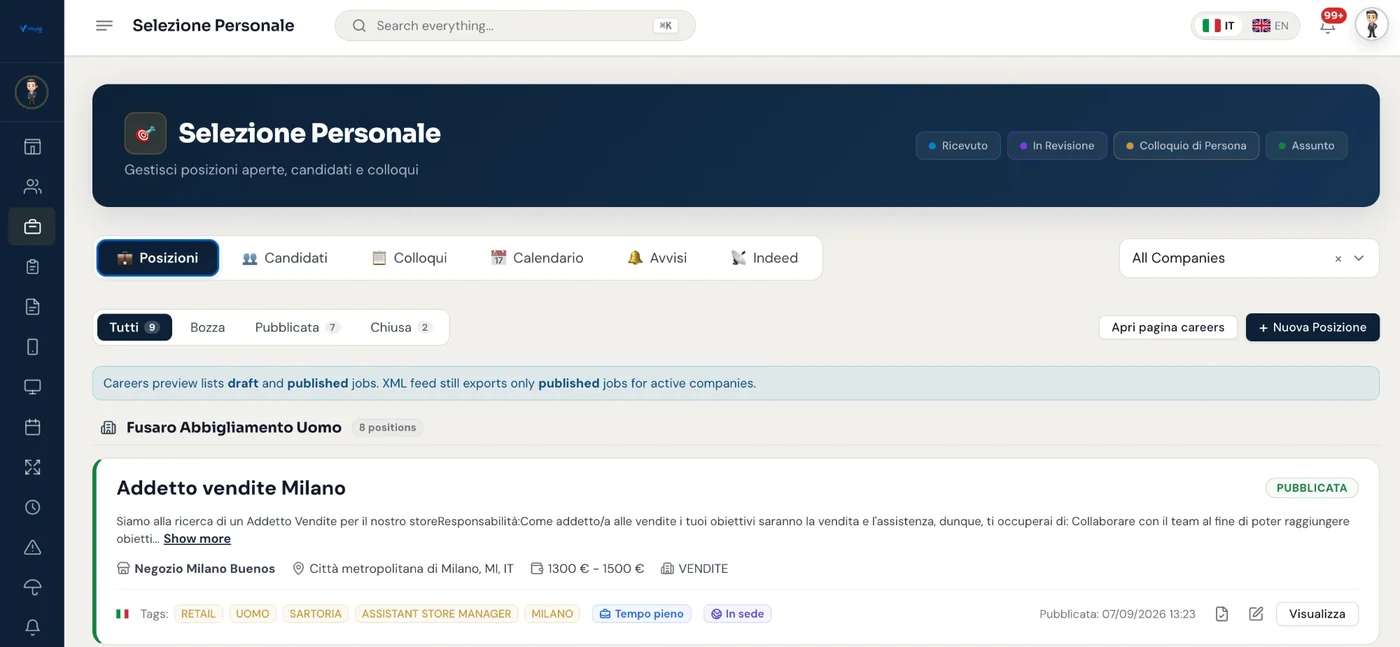Viewport: 1400px width, 647px height.
Task: Click the Fusaro Abbigliamento Uomo company heading
Action: tap(234, 427)
